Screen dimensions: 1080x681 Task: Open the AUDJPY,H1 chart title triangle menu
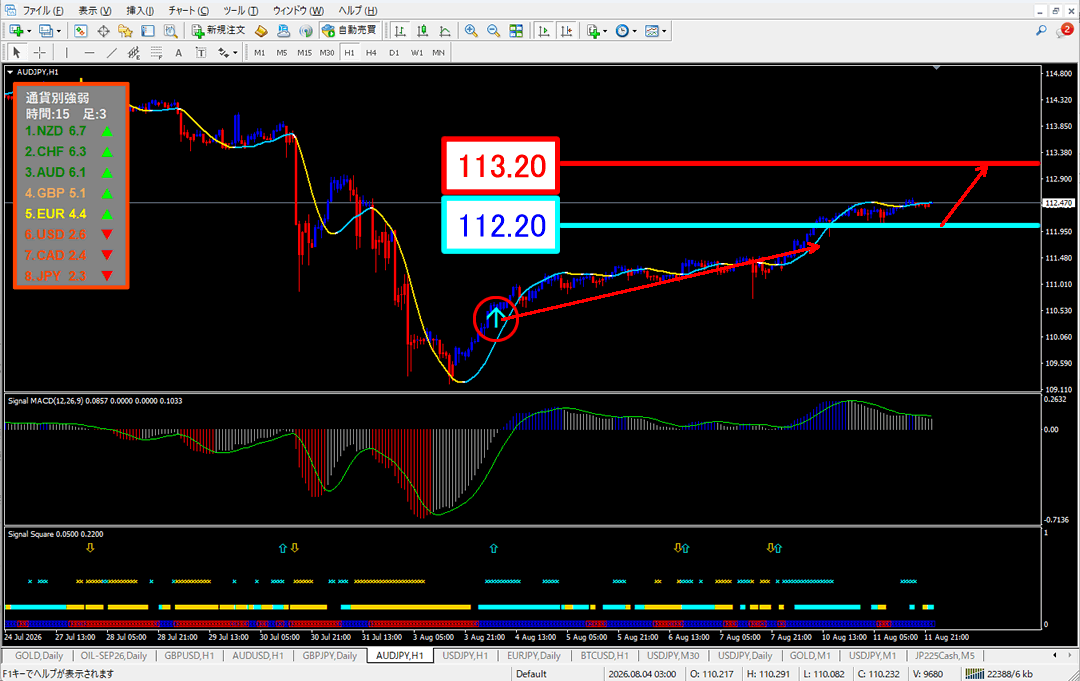coord(10,72)
